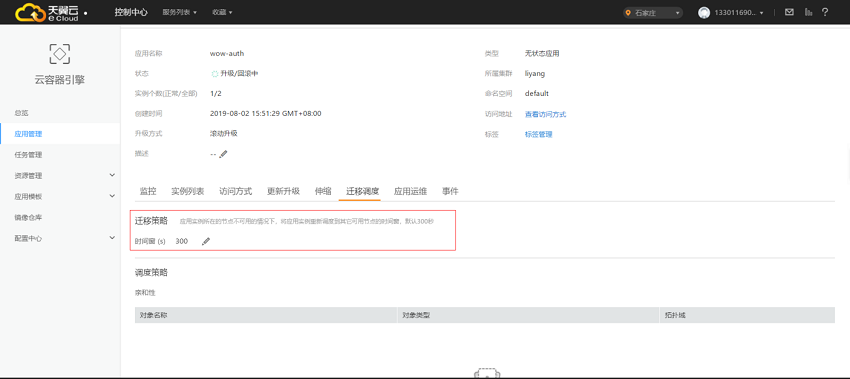Open the mail message icon

[789, 12]
